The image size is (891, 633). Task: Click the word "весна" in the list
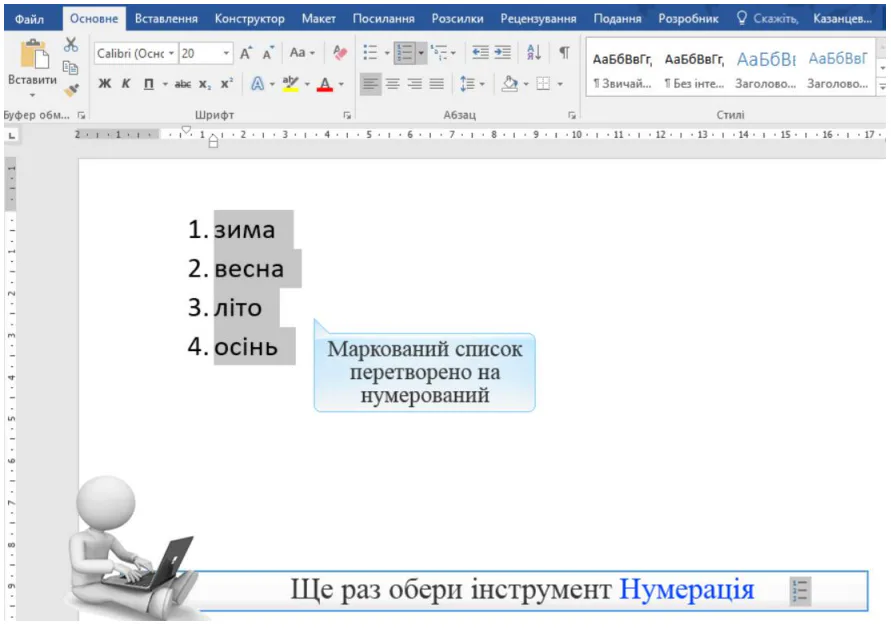click(x=249, y=269)
